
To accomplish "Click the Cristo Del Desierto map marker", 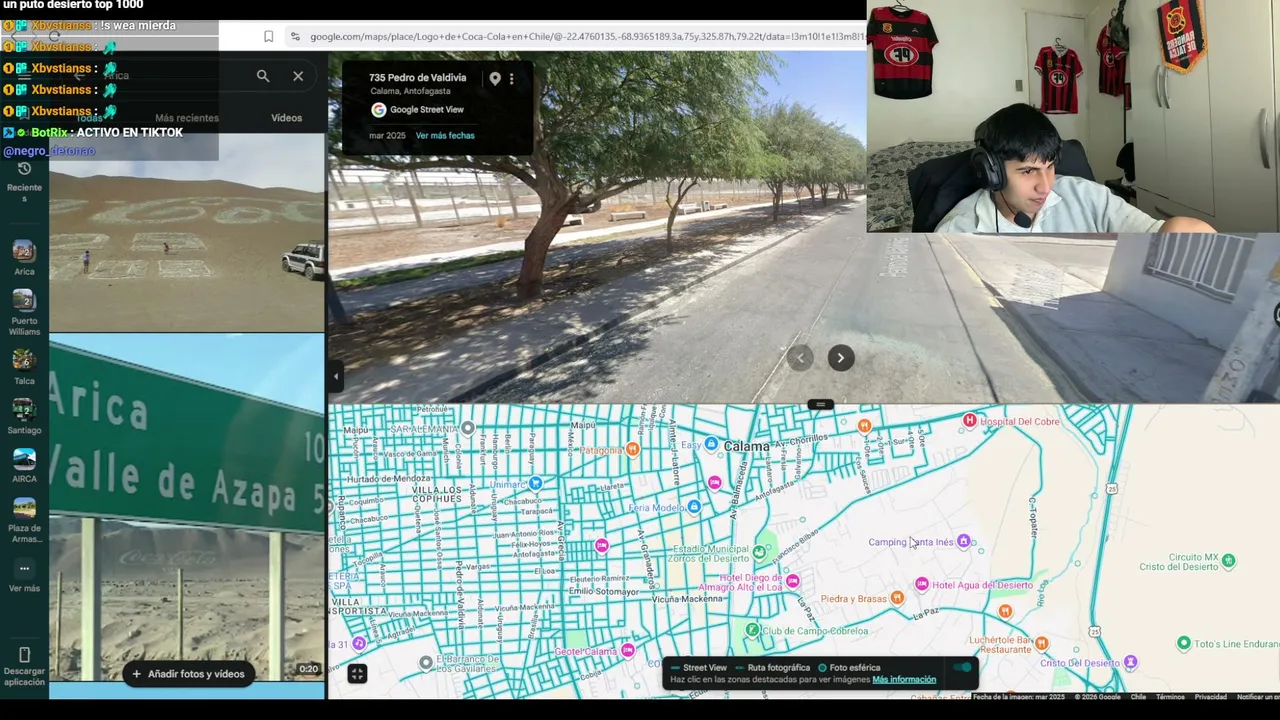I will tap(1130, 662).
